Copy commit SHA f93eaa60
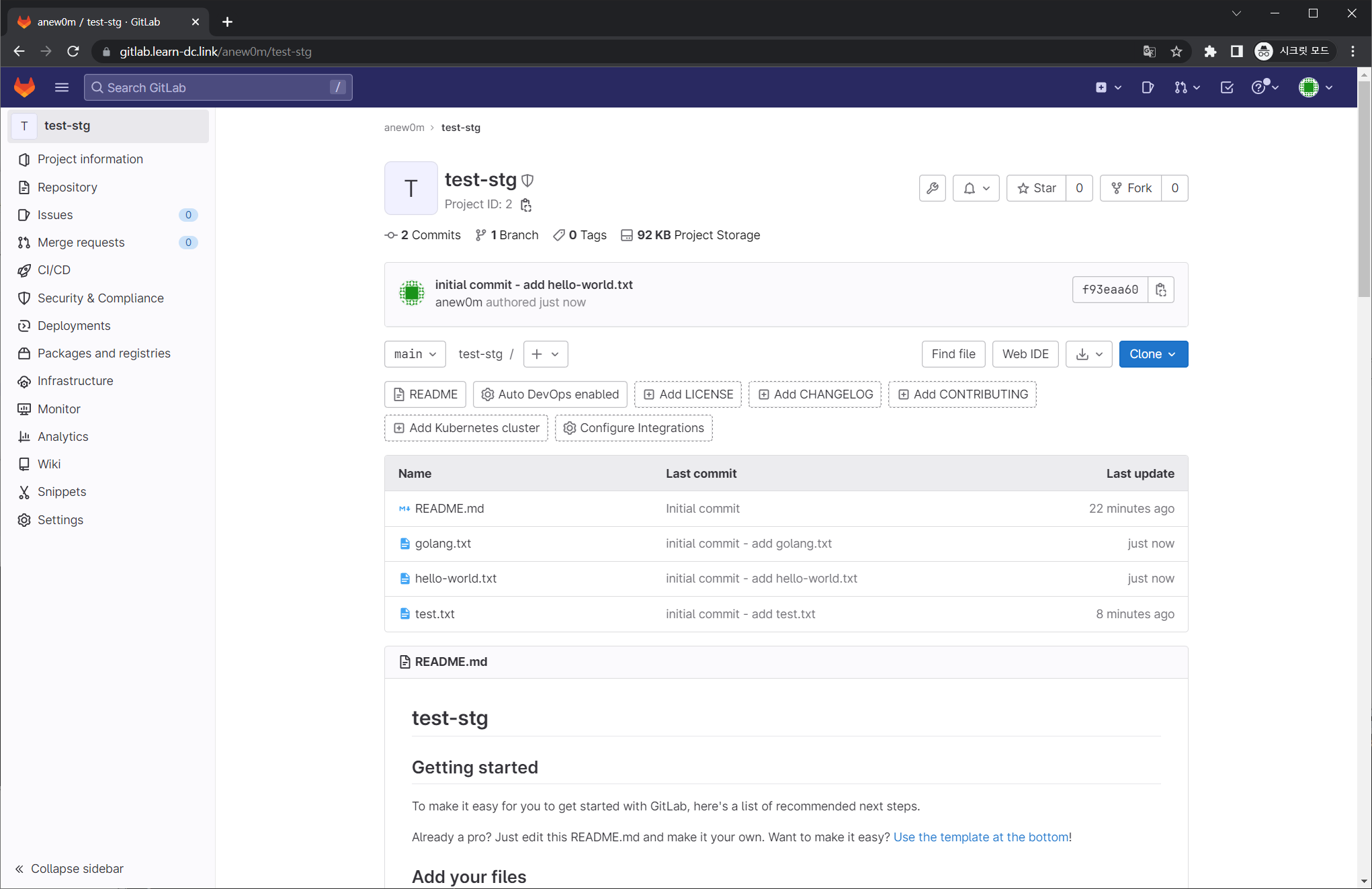 click(x=1160, y=290)
